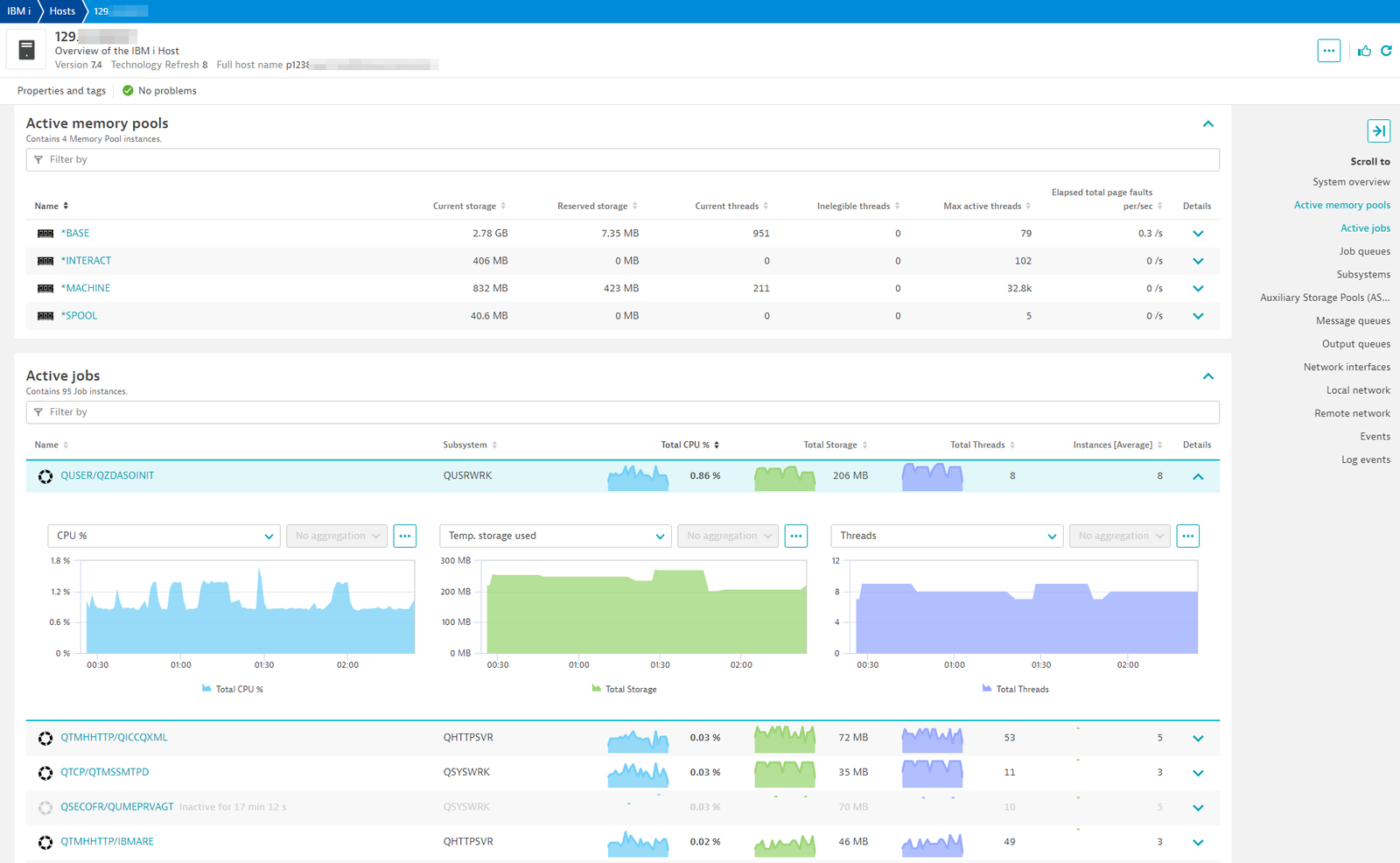Image resolution: width=1400 pixels, height=863 pixels.
Task: Open the CPU % chart options menu
Action: point(404,536)
